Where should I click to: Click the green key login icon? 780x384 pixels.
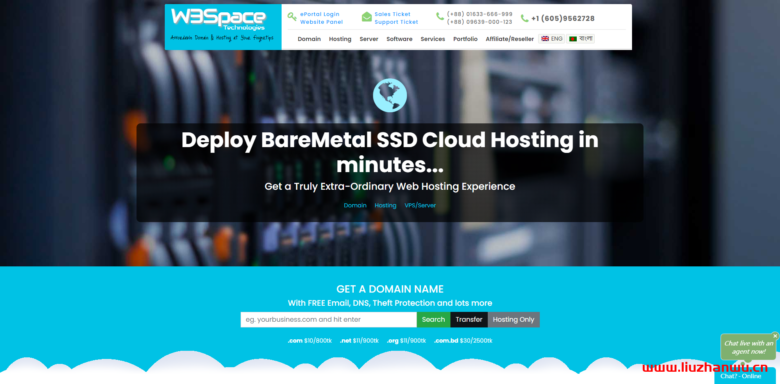tap(292, 17)
